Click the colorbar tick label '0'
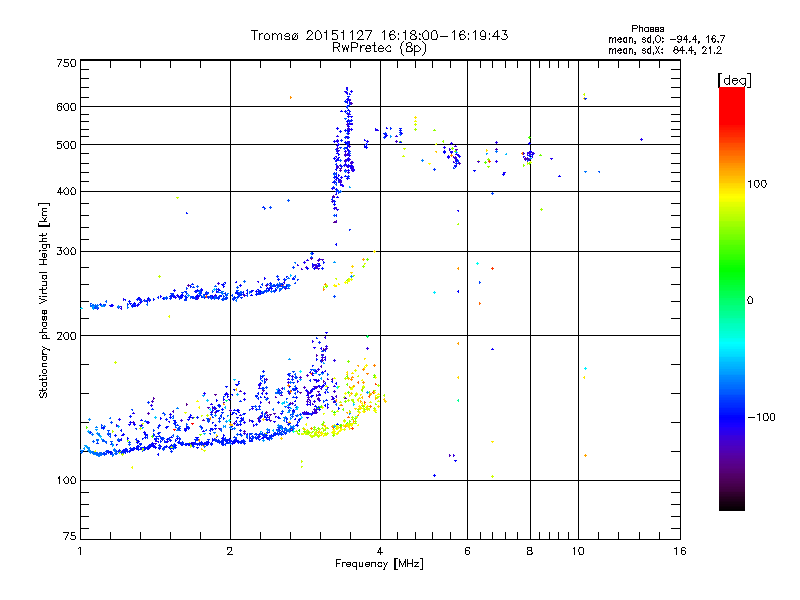Screen dimensions: 800x600 pyautogui.click(x=750, y=301)
